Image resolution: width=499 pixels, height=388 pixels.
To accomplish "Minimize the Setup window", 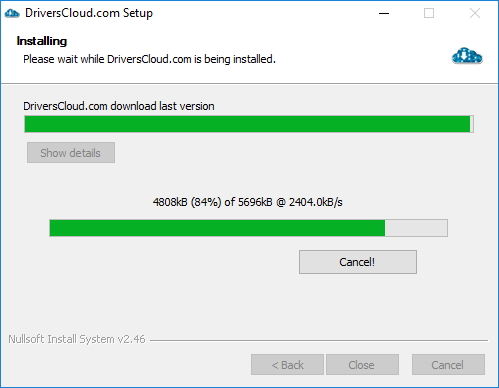I will 384,13.
